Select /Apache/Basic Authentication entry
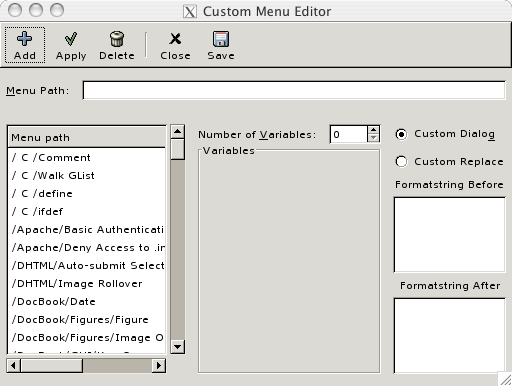Screen dimensions: 512x386 [86, 229]
